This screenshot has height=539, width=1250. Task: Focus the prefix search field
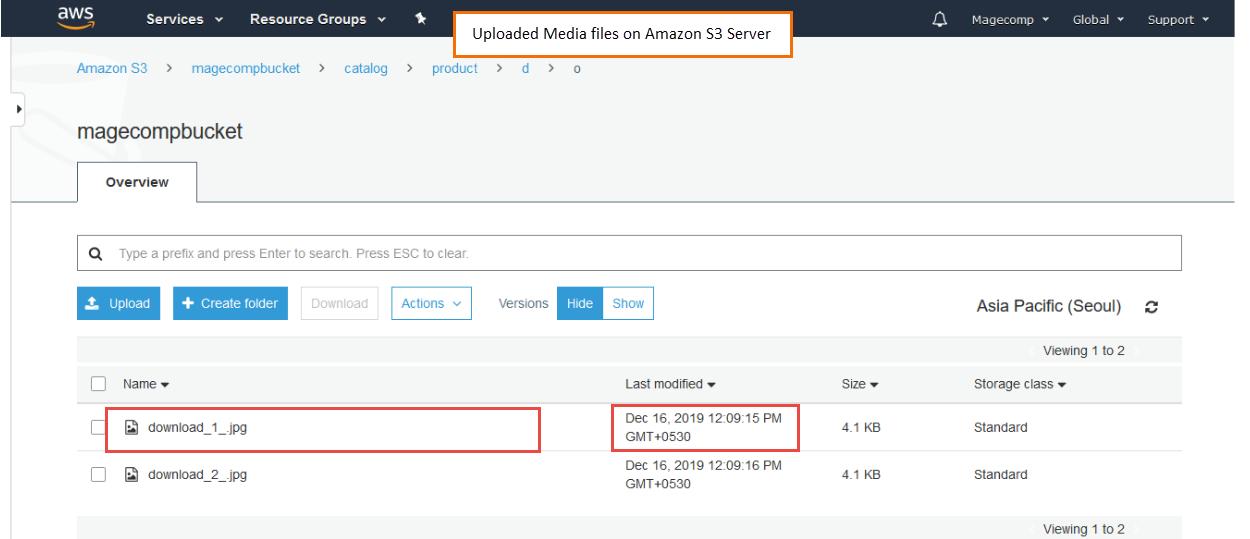point(640,254)
